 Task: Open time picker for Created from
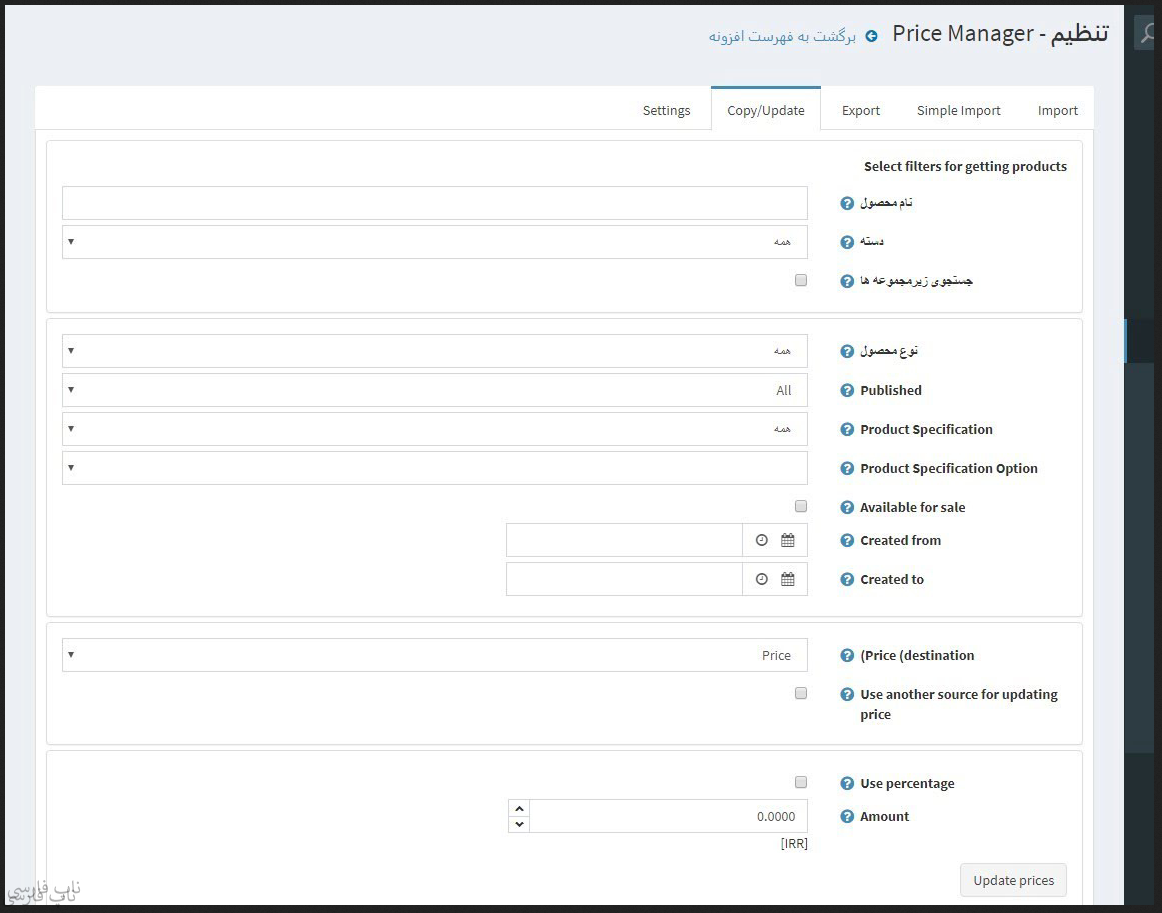762,540
